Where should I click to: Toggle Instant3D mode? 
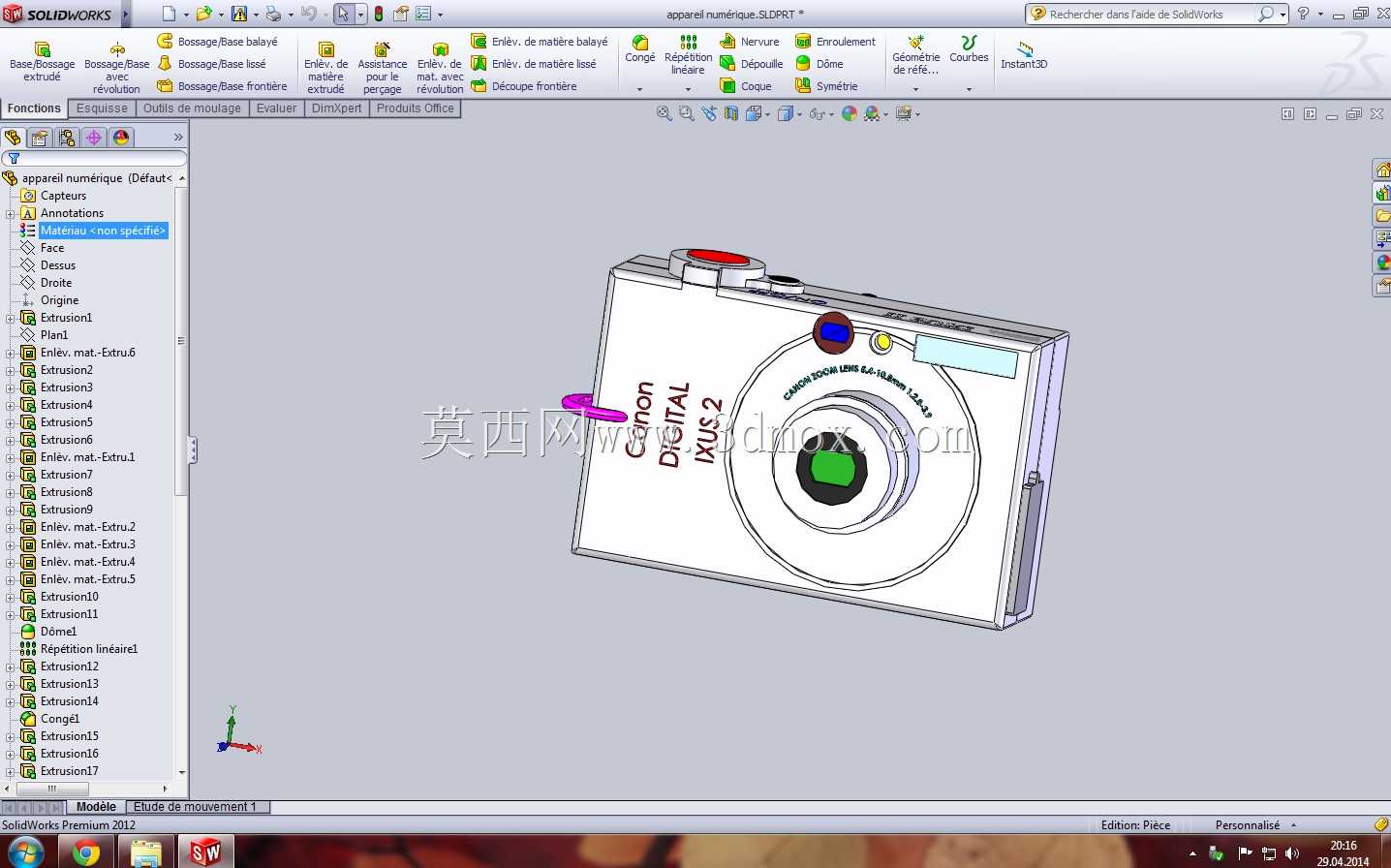(x=1024, y=54)
